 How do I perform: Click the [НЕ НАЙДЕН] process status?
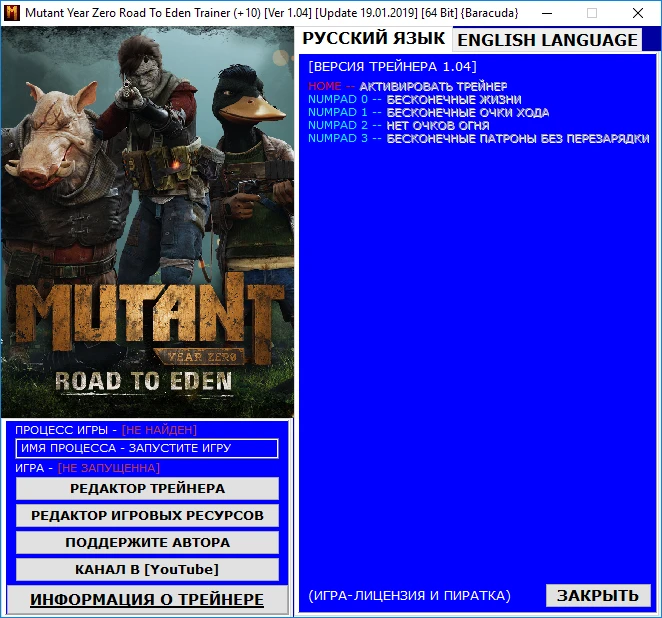point(159,430)
